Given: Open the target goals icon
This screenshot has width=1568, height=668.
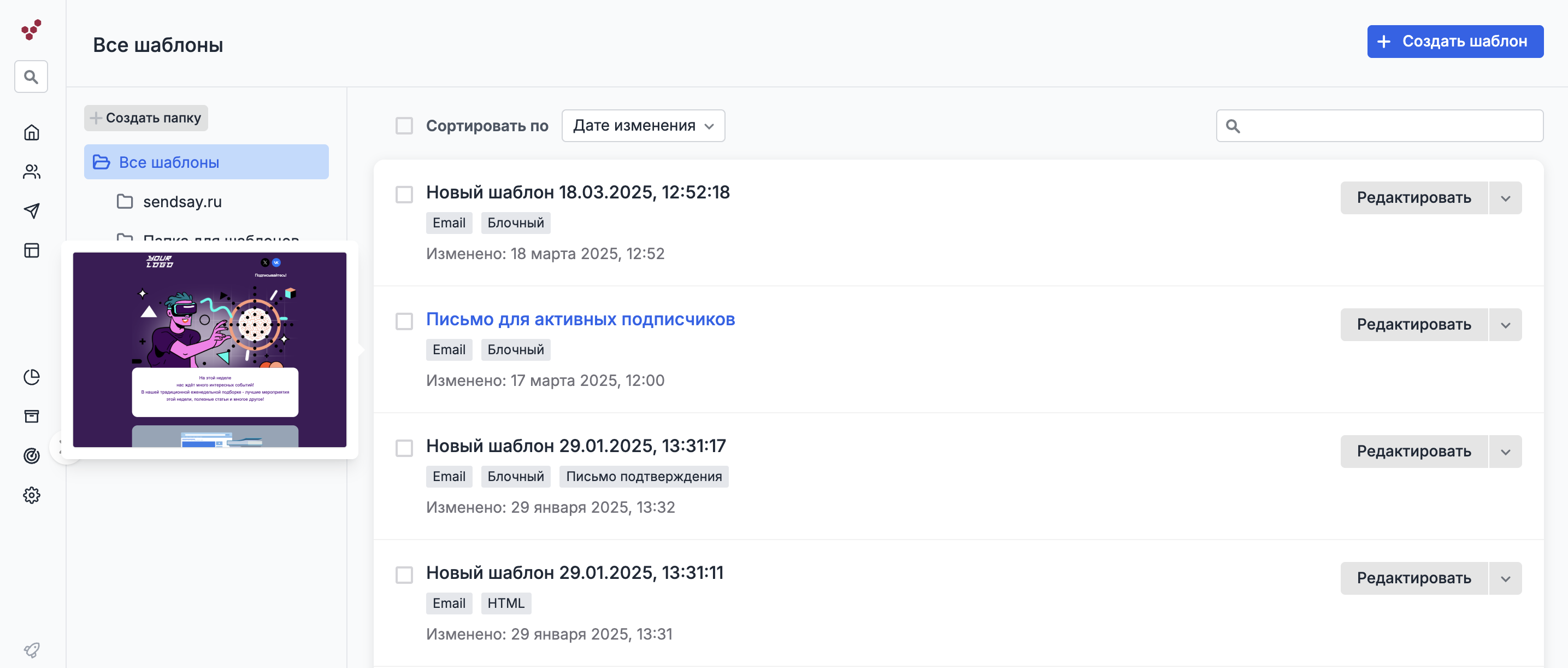Looking at the screenshot, I should [x=32, y=455].
